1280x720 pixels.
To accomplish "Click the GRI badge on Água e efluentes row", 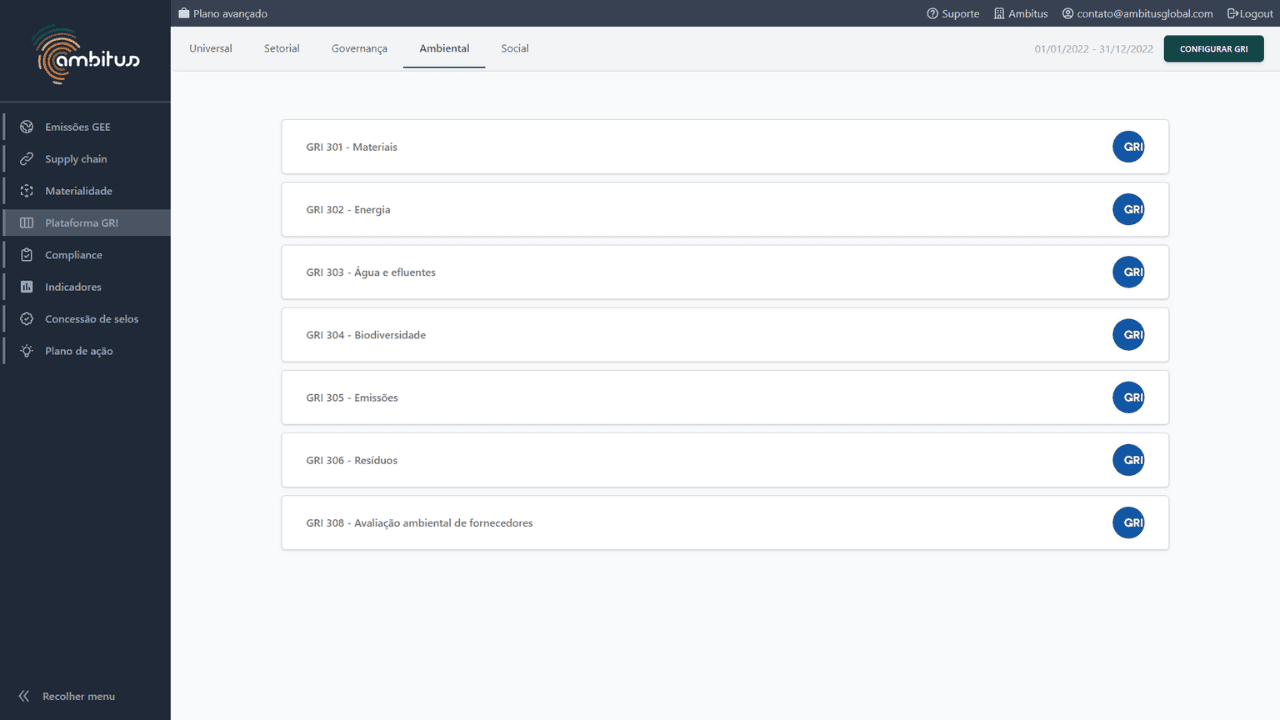I will click(x=1129, y=272).
